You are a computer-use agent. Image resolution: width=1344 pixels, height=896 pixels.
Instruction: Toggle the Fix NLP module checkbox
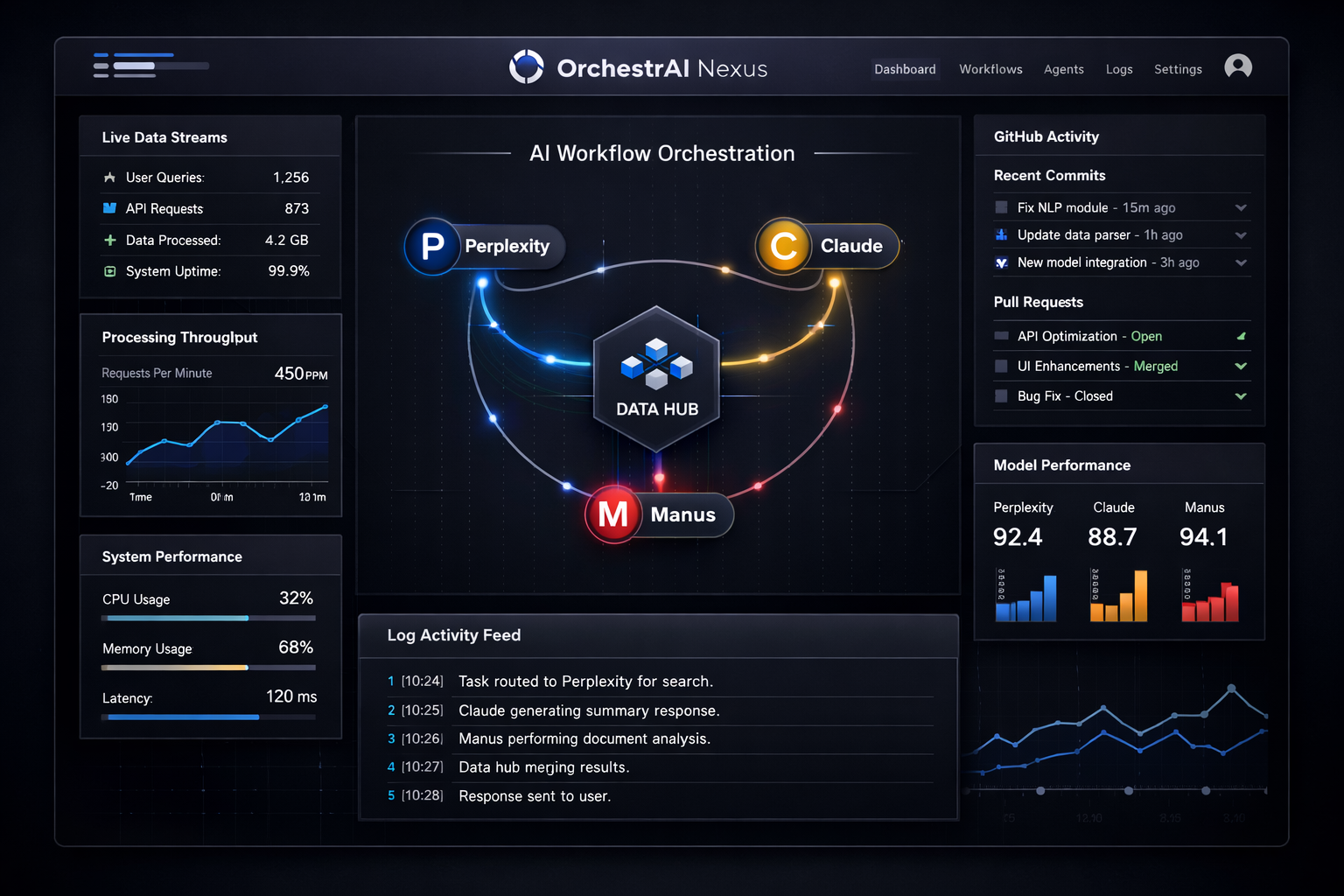(1001, 207)
